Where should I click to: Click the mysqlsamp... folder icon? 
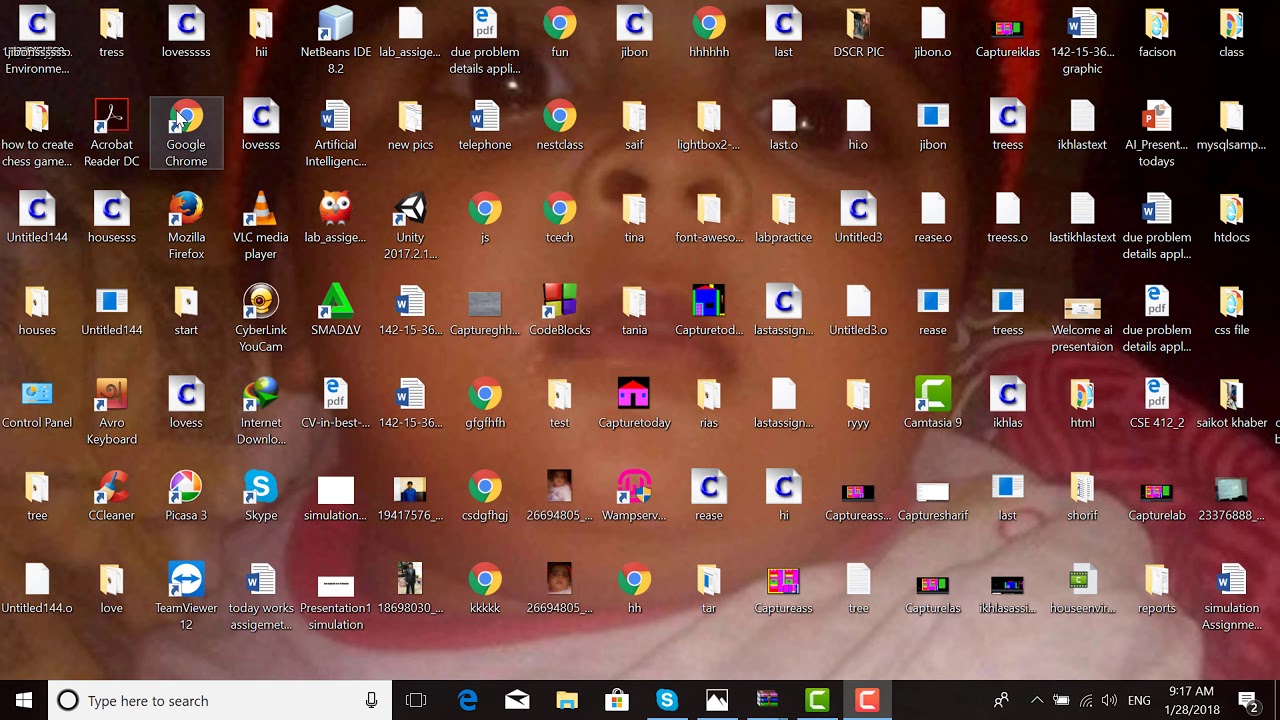click(1231, 125)
